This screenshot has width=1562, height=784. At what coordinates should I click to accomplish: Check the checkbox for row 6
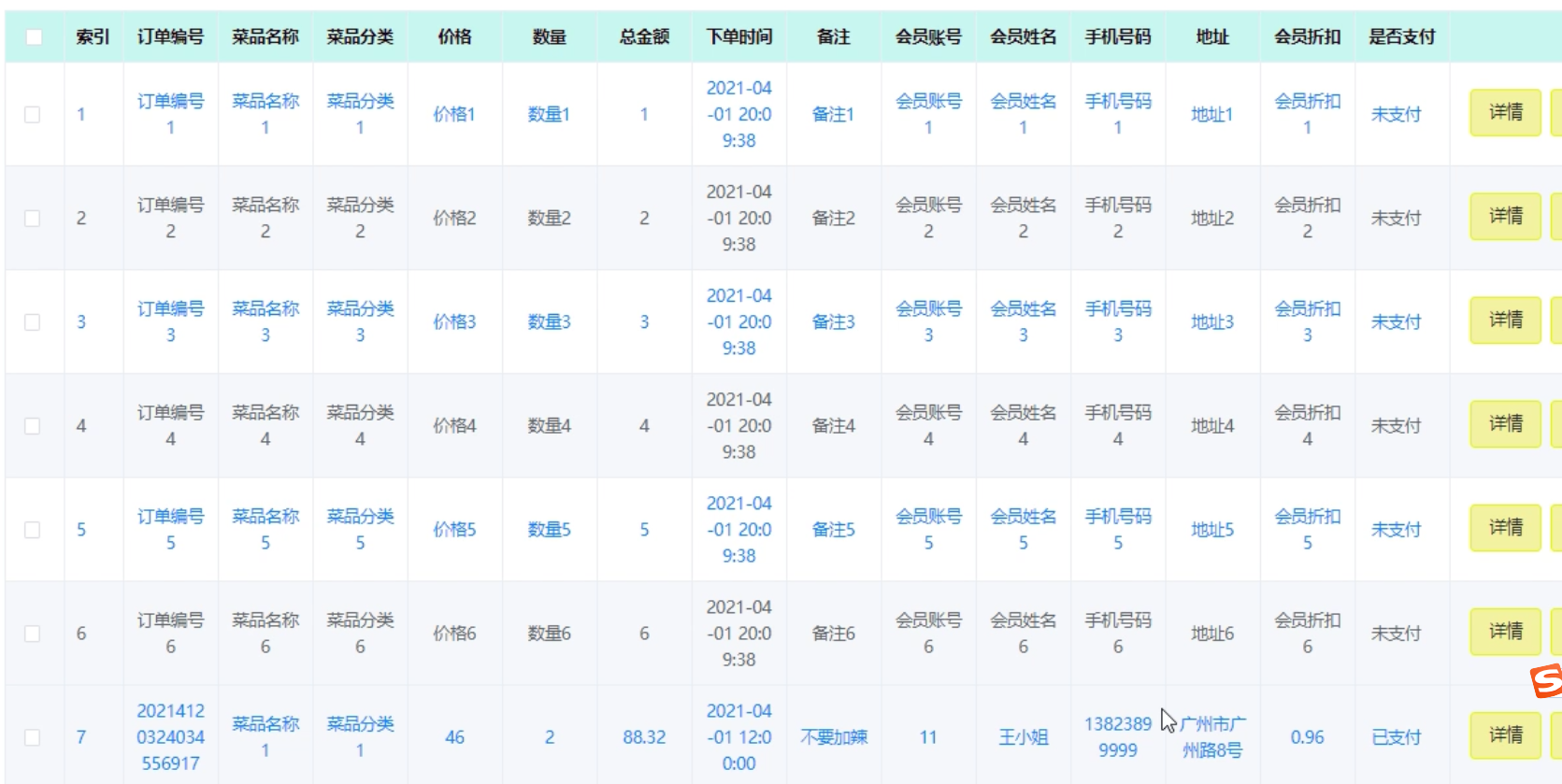32,633
